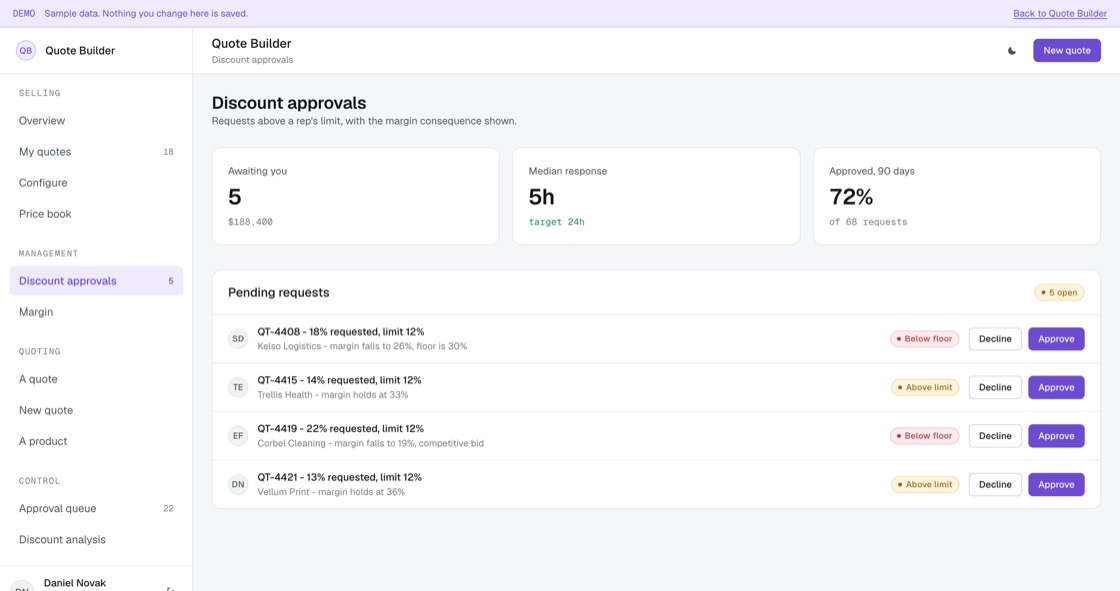Approve quote QT-4415 for Trellis Health
The image size is (1120, 591).
coord(1056,387)
